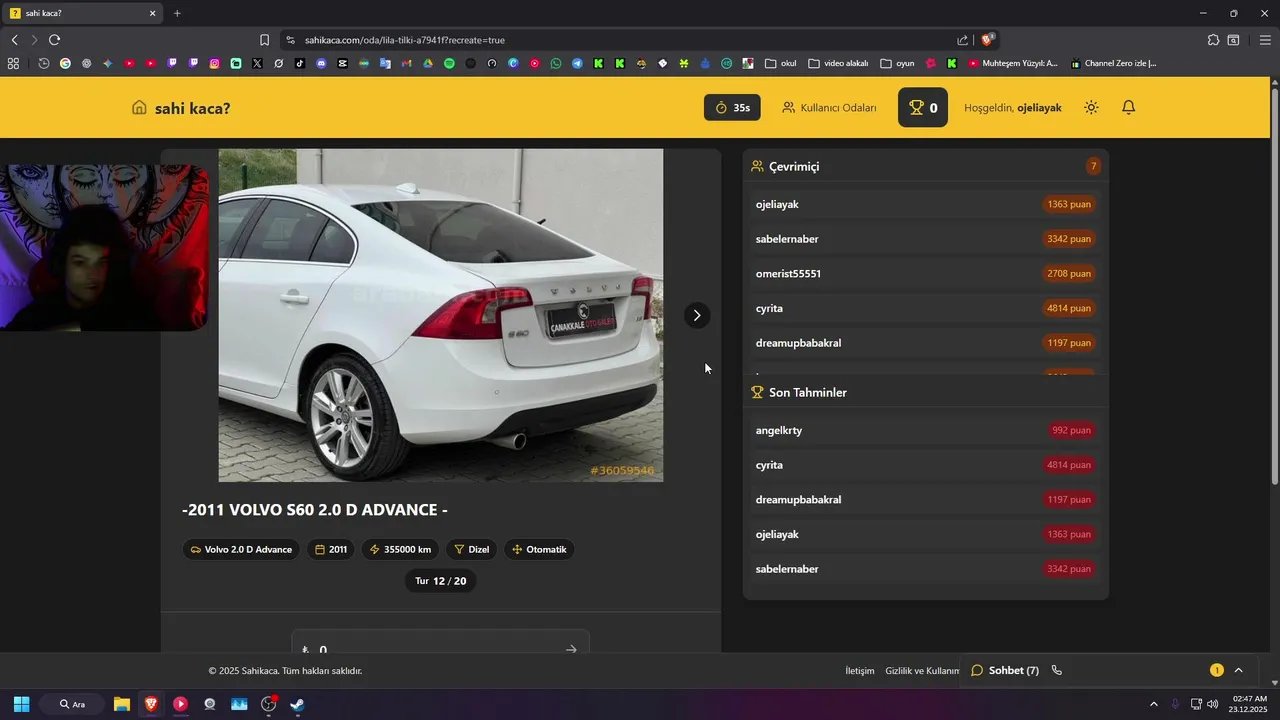Bookmark this page icon
1280x720 pixels.
click(264, 40)
